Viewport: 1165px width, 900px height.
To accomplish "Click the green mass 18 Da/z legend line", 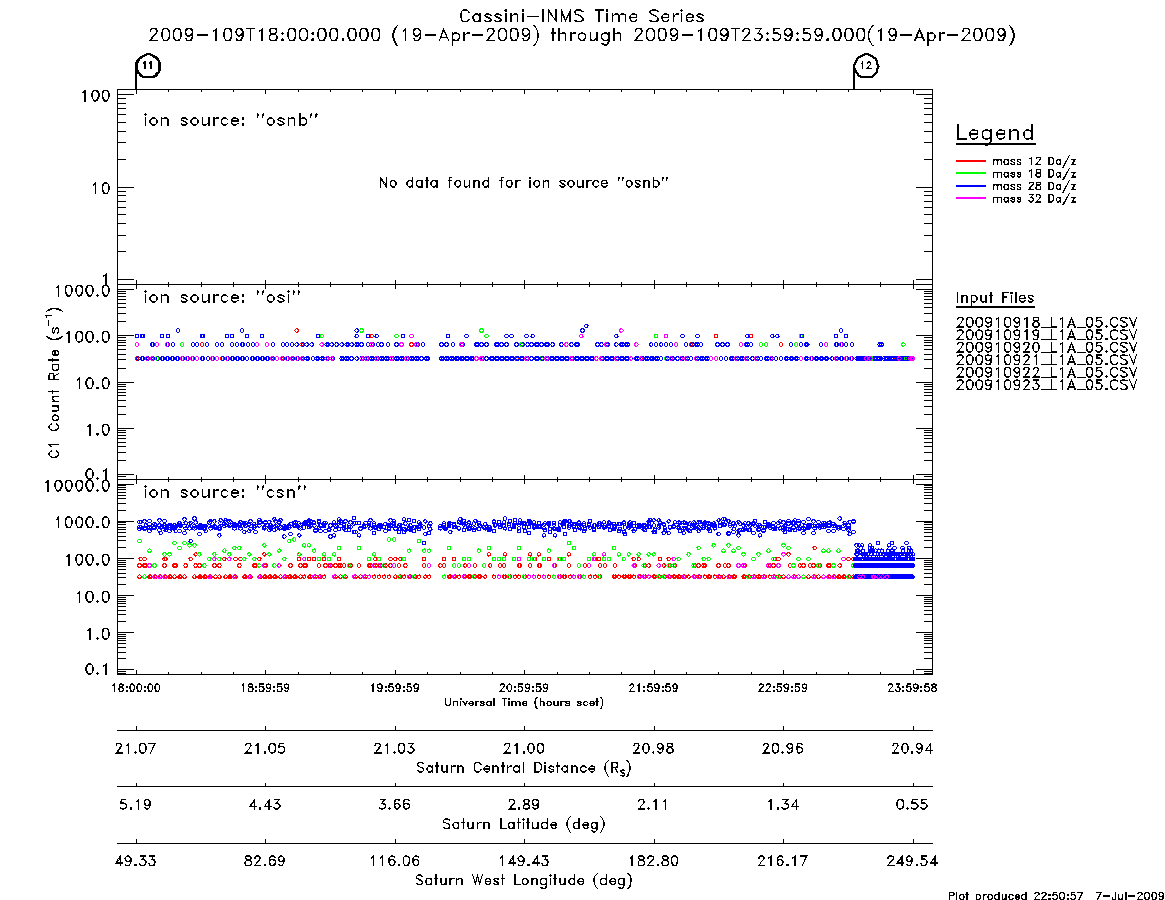I will 970,174.
